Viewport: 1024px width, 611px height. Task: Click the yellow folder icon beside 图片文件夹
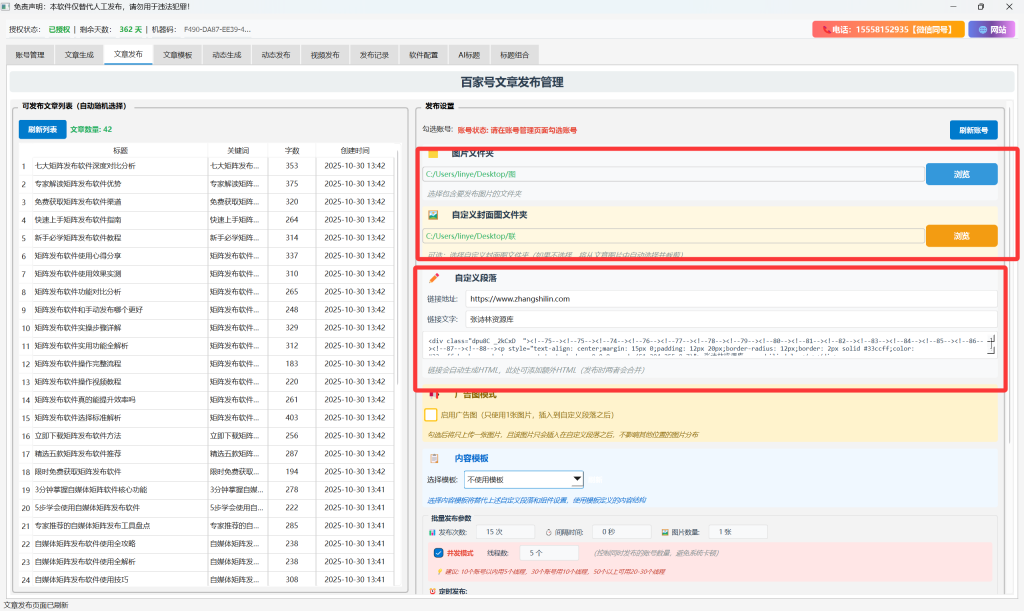tap(433, 154)
